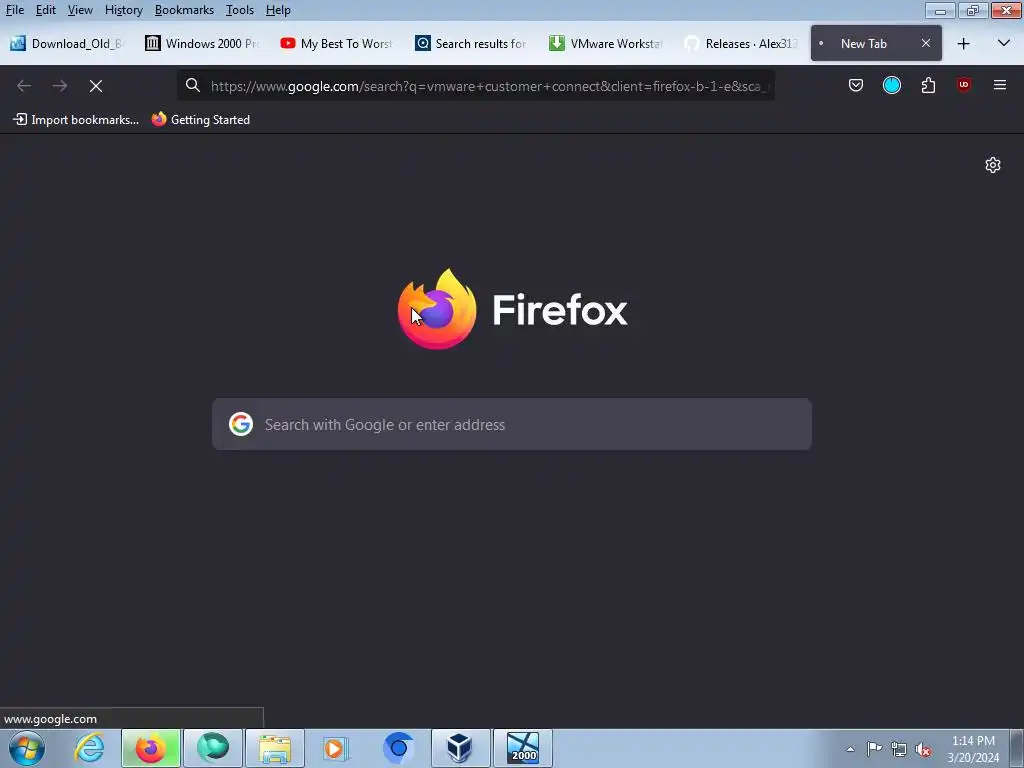Open the Bookmarks menu
The height and width of the screenshot is (768, 1024).
(184, 10)
